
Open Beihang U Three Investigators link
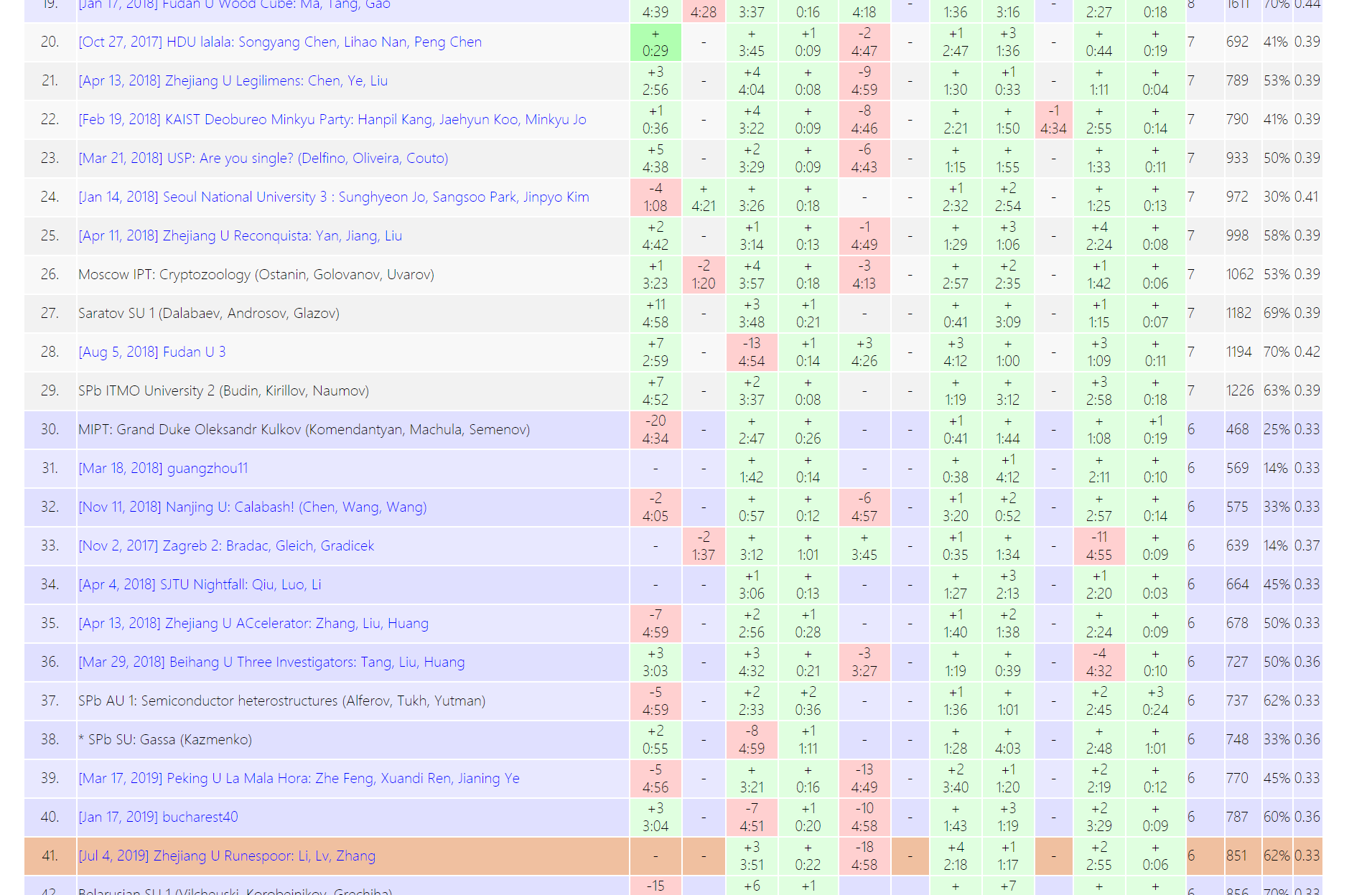[271, 662]
